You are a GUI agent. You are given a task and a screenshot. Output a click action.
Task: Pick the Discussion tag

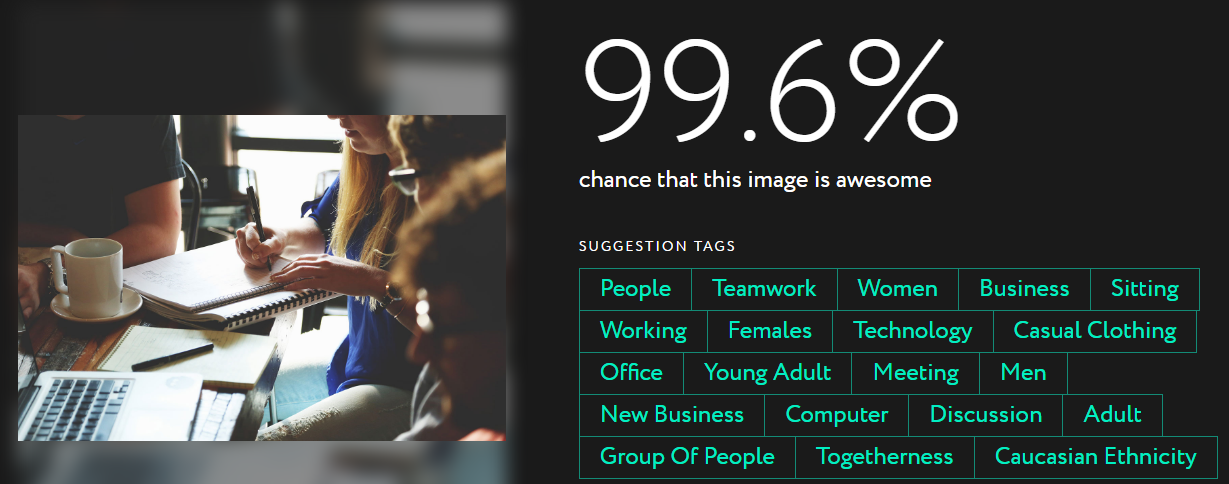[x=986, y=415]
